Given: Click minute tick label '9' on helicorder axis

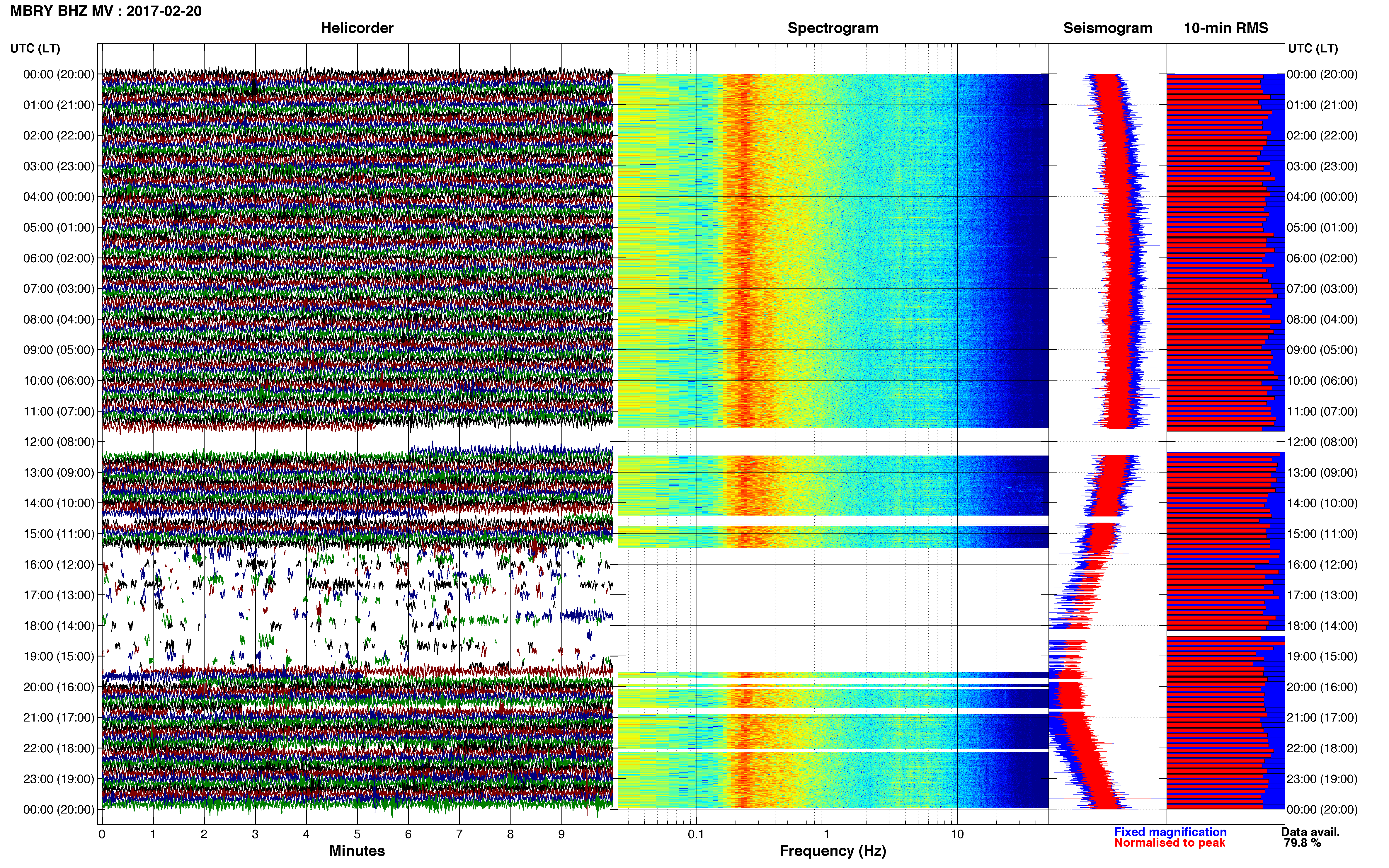Looking at the screenshot, I should click(x=561, y=835).
